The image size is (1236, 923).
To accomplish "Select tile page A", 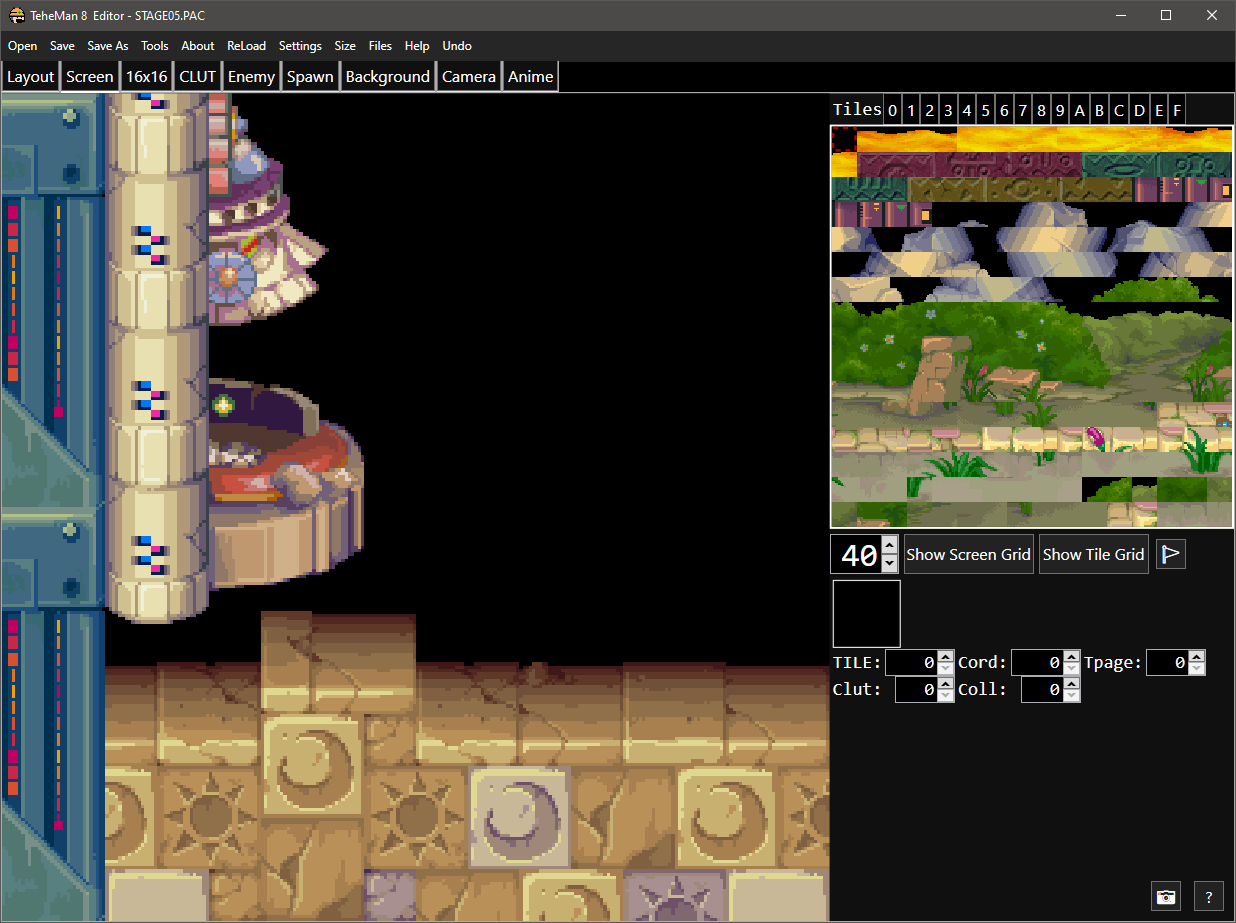I will coord(1080,110).
